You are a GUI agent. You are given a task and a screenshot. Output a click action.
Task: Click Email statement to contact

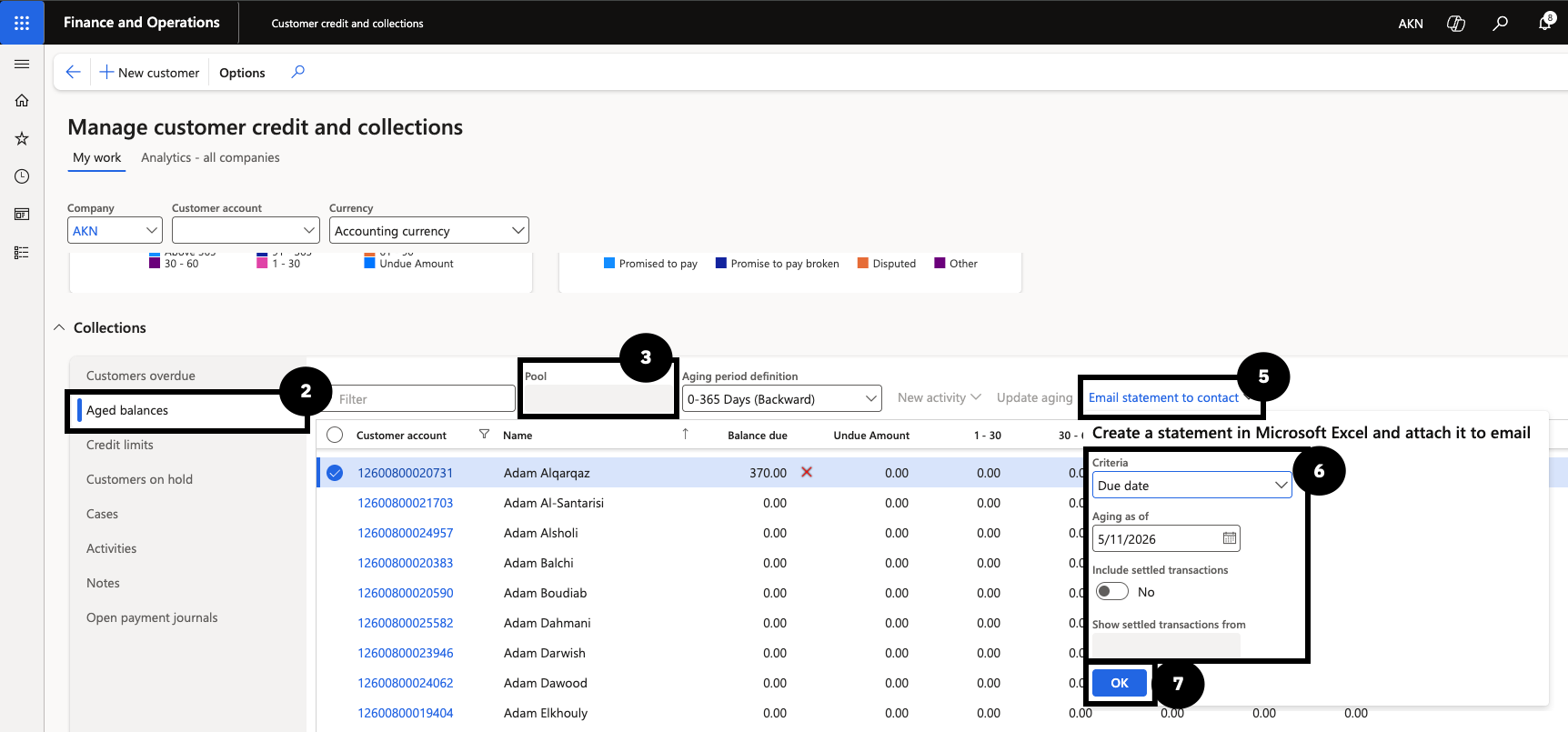[x=1163, y=397]
